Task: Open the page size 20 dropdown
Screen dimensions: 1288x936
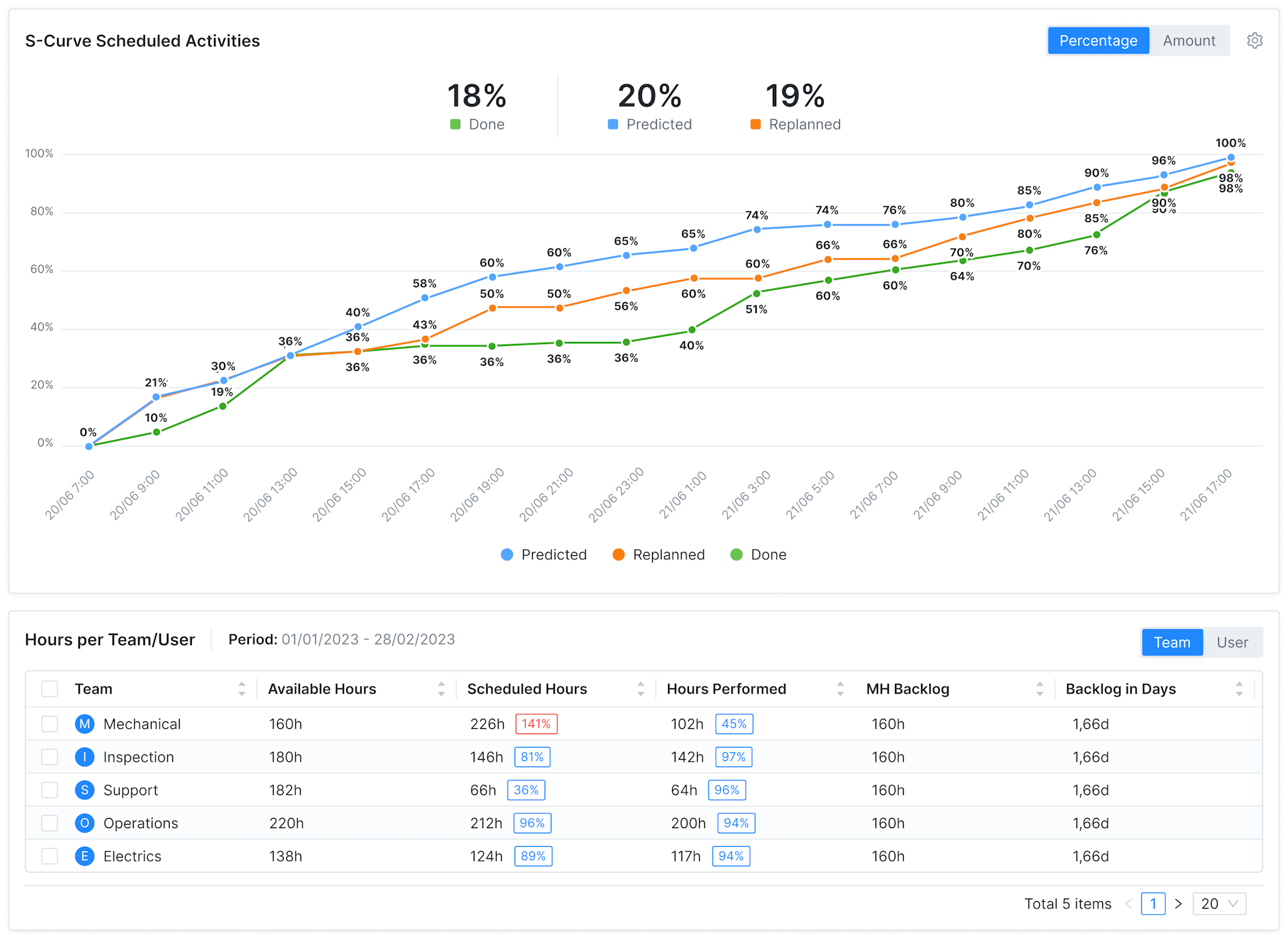Action: click(x=1219, y=904)
